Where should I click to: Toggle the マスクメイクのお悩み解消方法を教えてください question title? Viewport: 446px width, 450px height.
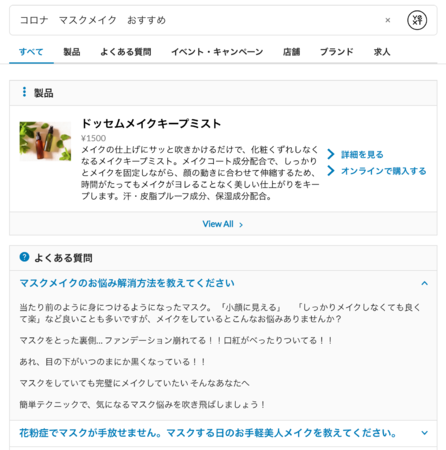point(127,283)
